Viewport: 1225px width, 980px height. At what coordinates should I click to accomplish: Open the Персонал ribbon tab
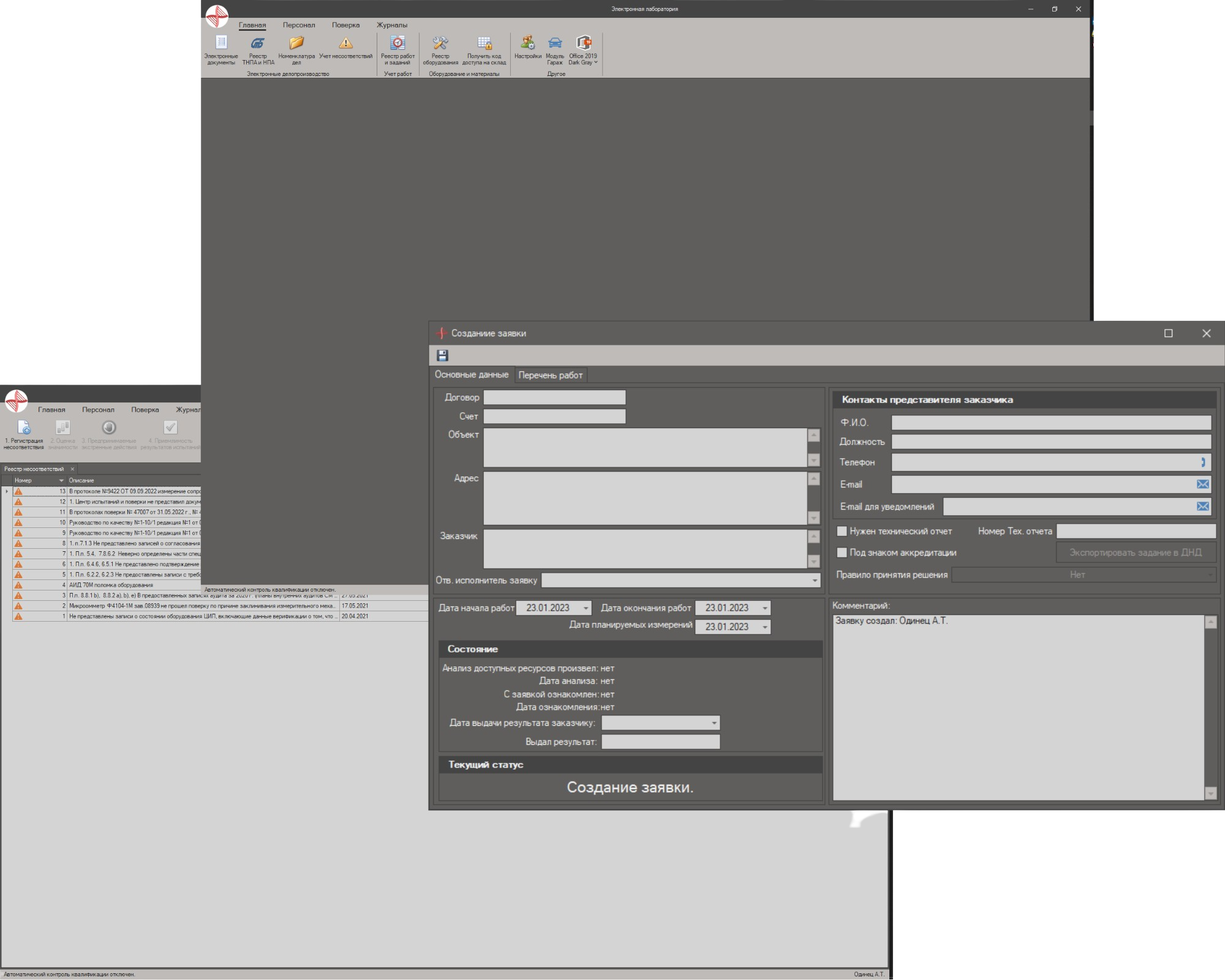(299, 25)
